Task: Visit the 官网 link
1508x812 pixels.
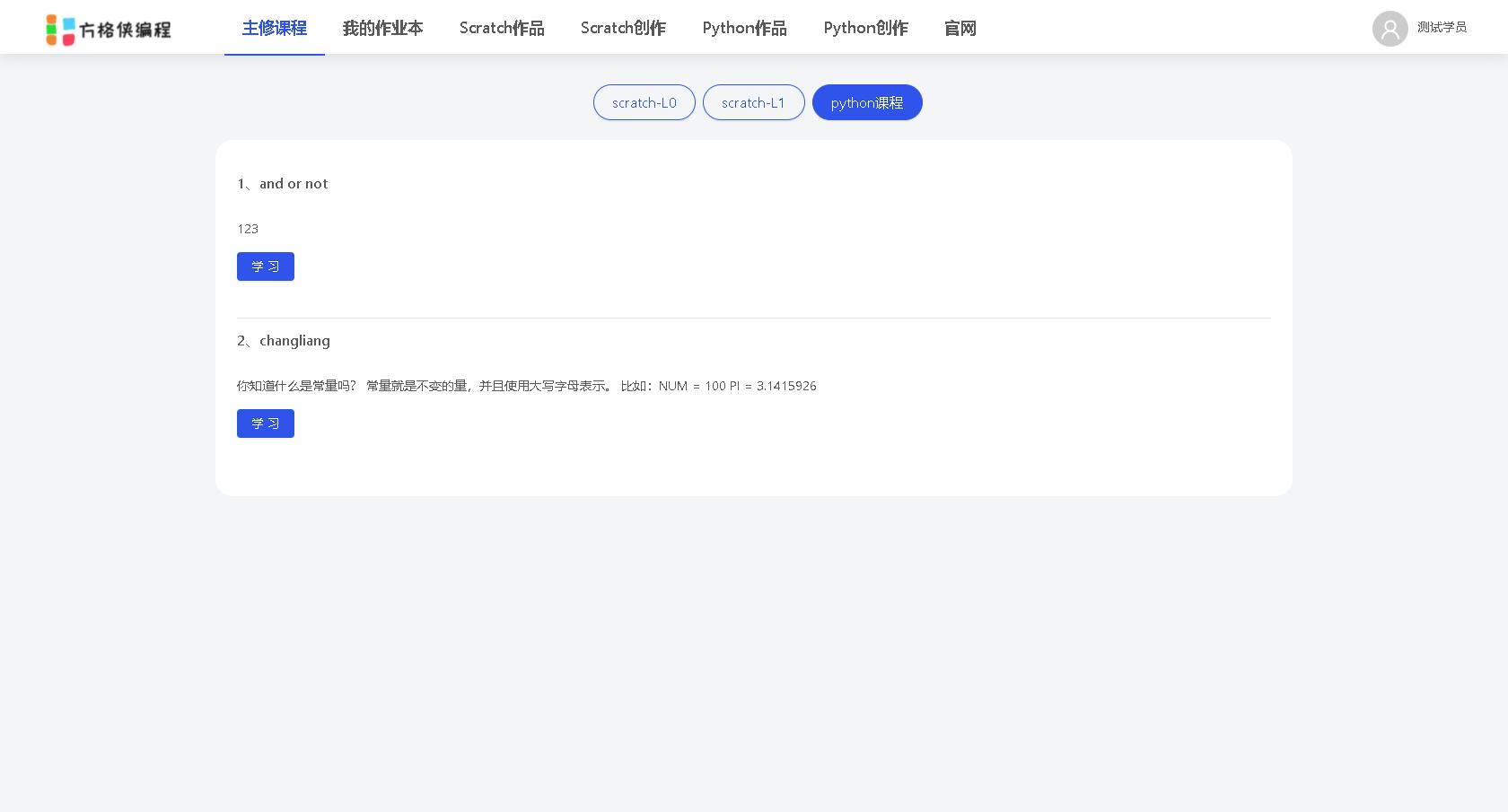Action: click(x=960, y=28)
